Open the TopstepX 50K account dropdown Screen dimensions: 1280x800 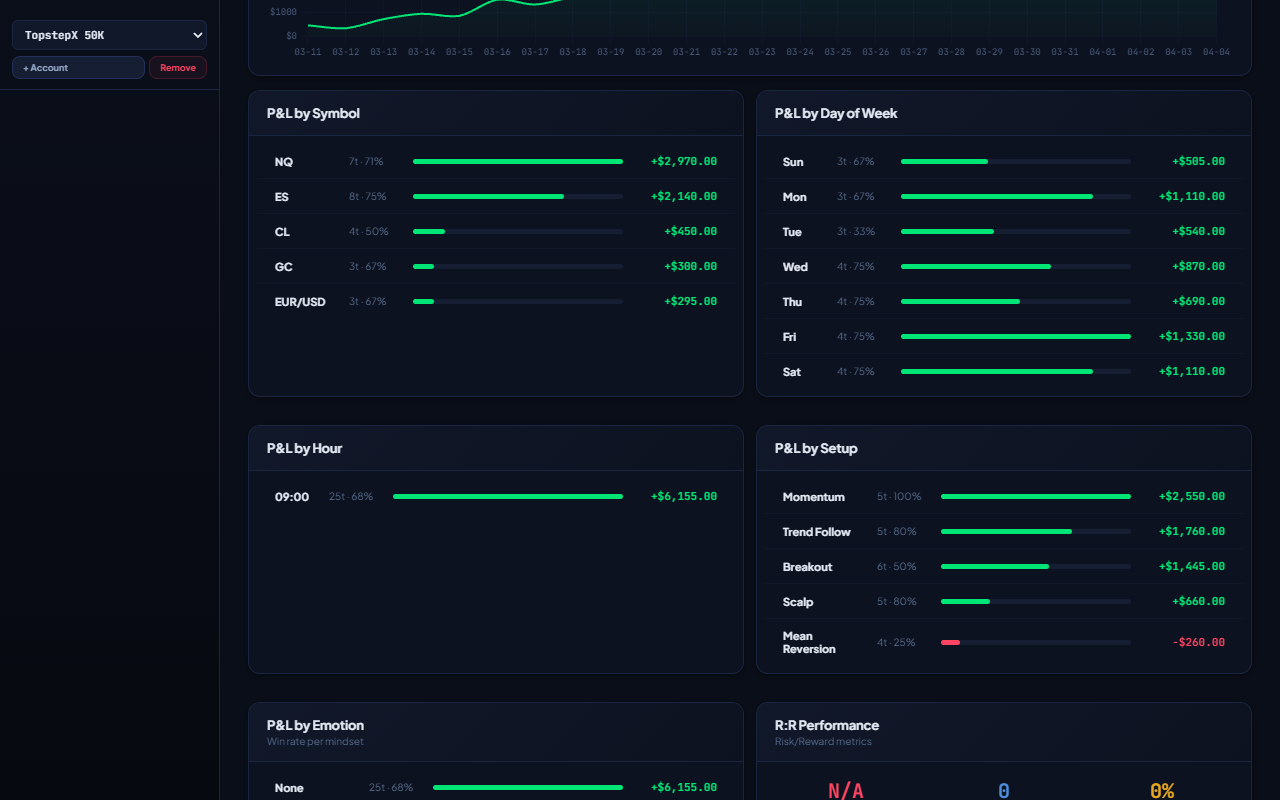[109, 35]
